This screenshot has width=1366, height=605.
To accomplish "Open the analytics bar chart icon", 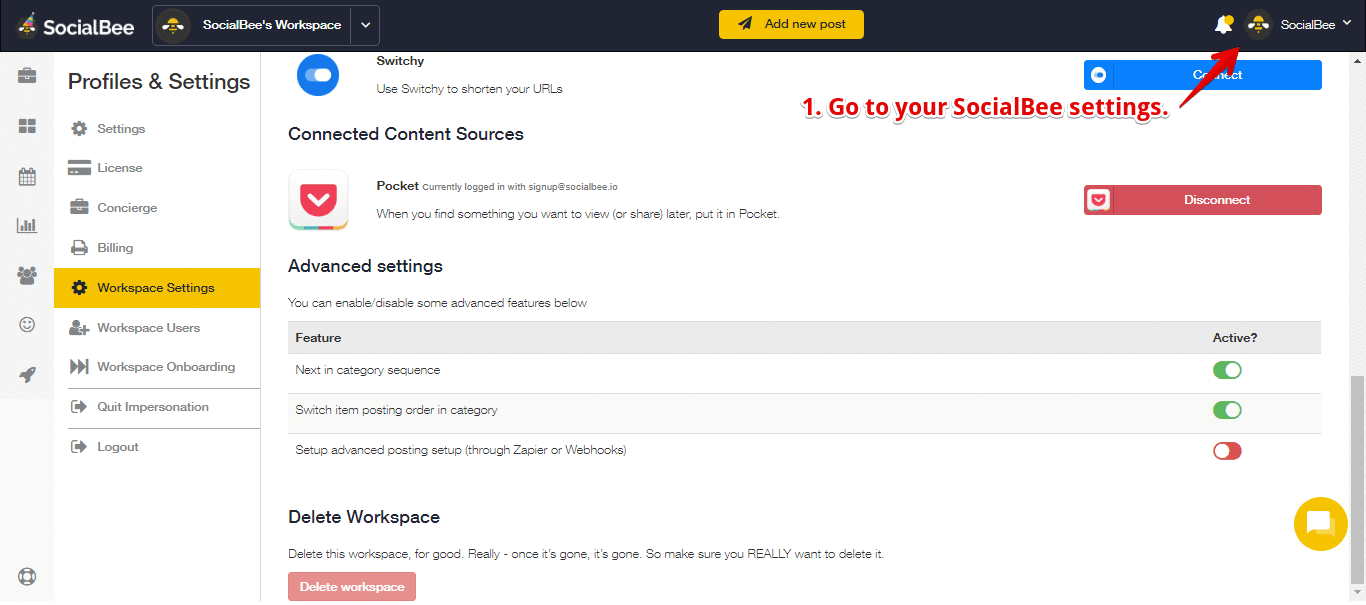I will pos(27,225).
